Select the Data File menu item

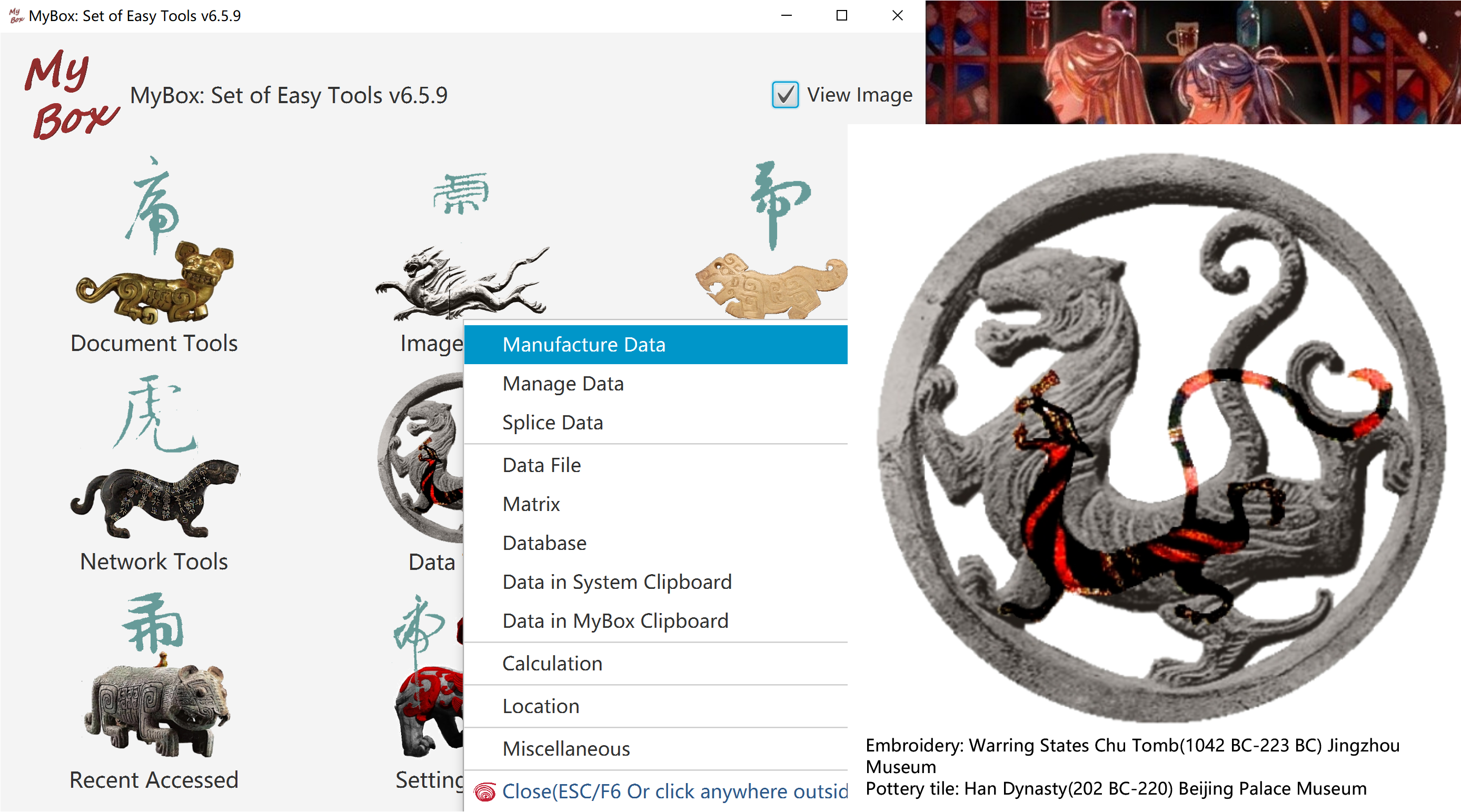(x=655, y=466)
